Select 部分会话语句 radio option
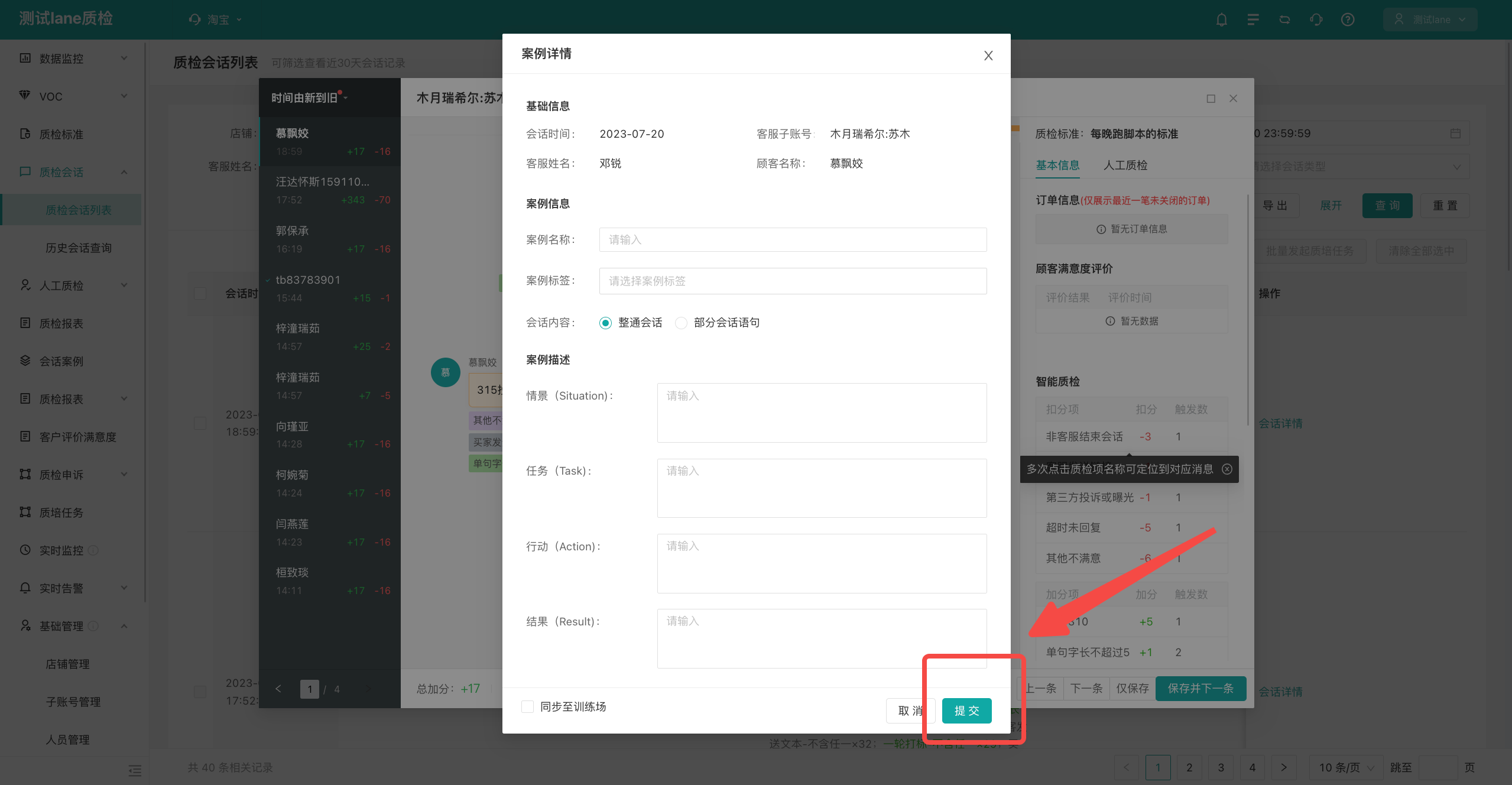1512x785 pixels. (x=681, y=323)
